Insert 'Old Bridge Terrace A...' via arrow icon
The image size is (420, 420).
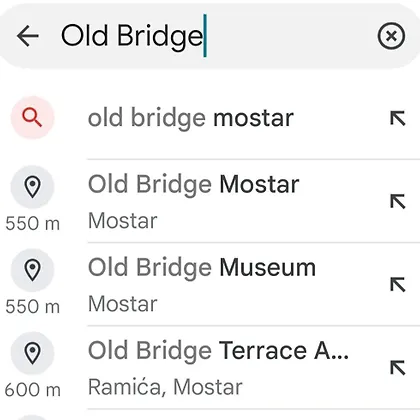tap(398, 368)
